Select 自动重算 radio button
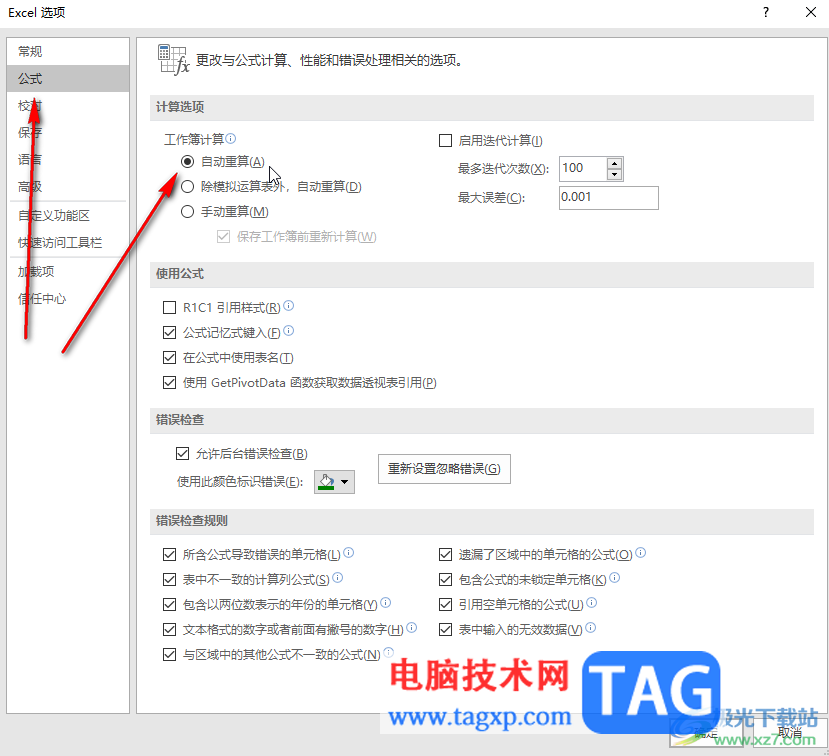The height and width of the screenshot is (756, 829). [188, 161]
